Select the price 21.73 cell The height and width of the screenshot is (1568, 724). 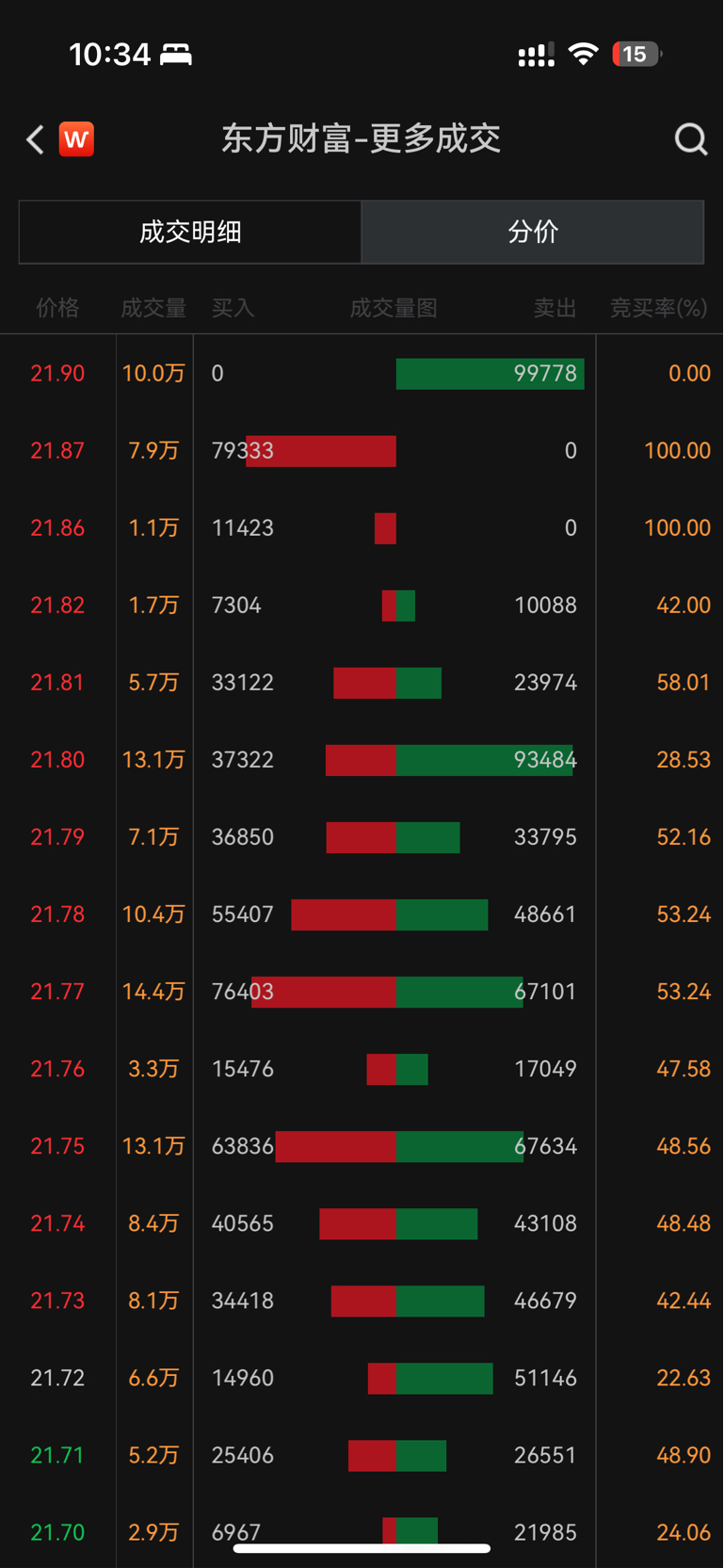pos(57,1301)
